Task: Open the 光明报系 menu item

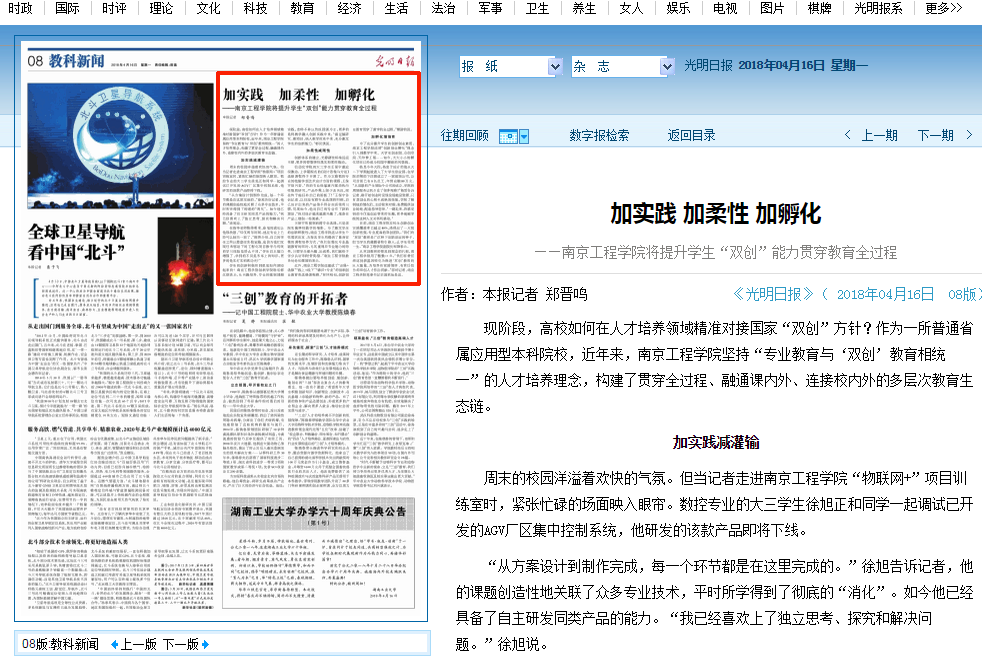Action: tap(878, 9)
